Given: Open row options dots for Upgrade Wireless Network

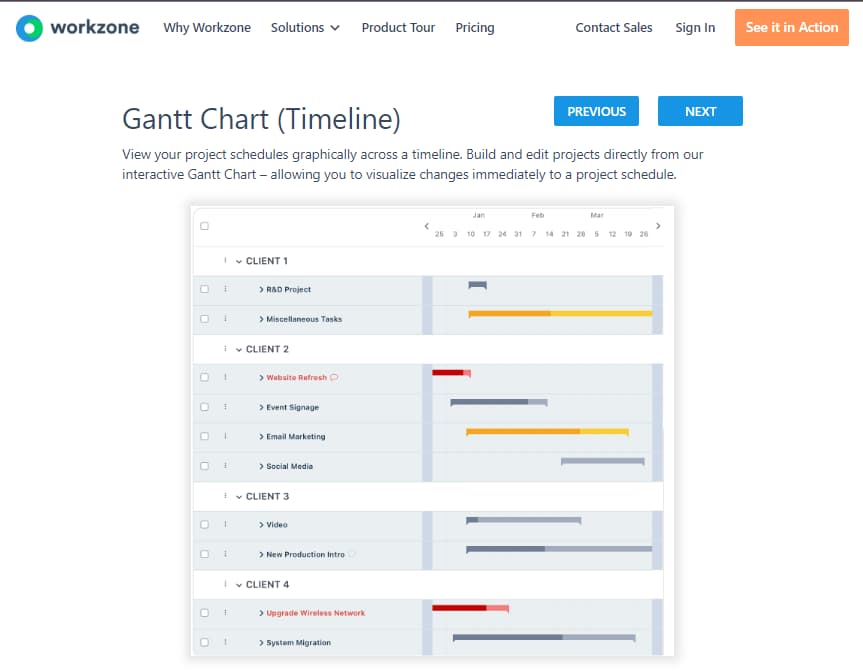Looking at the screenshot, I should [225, 613].
